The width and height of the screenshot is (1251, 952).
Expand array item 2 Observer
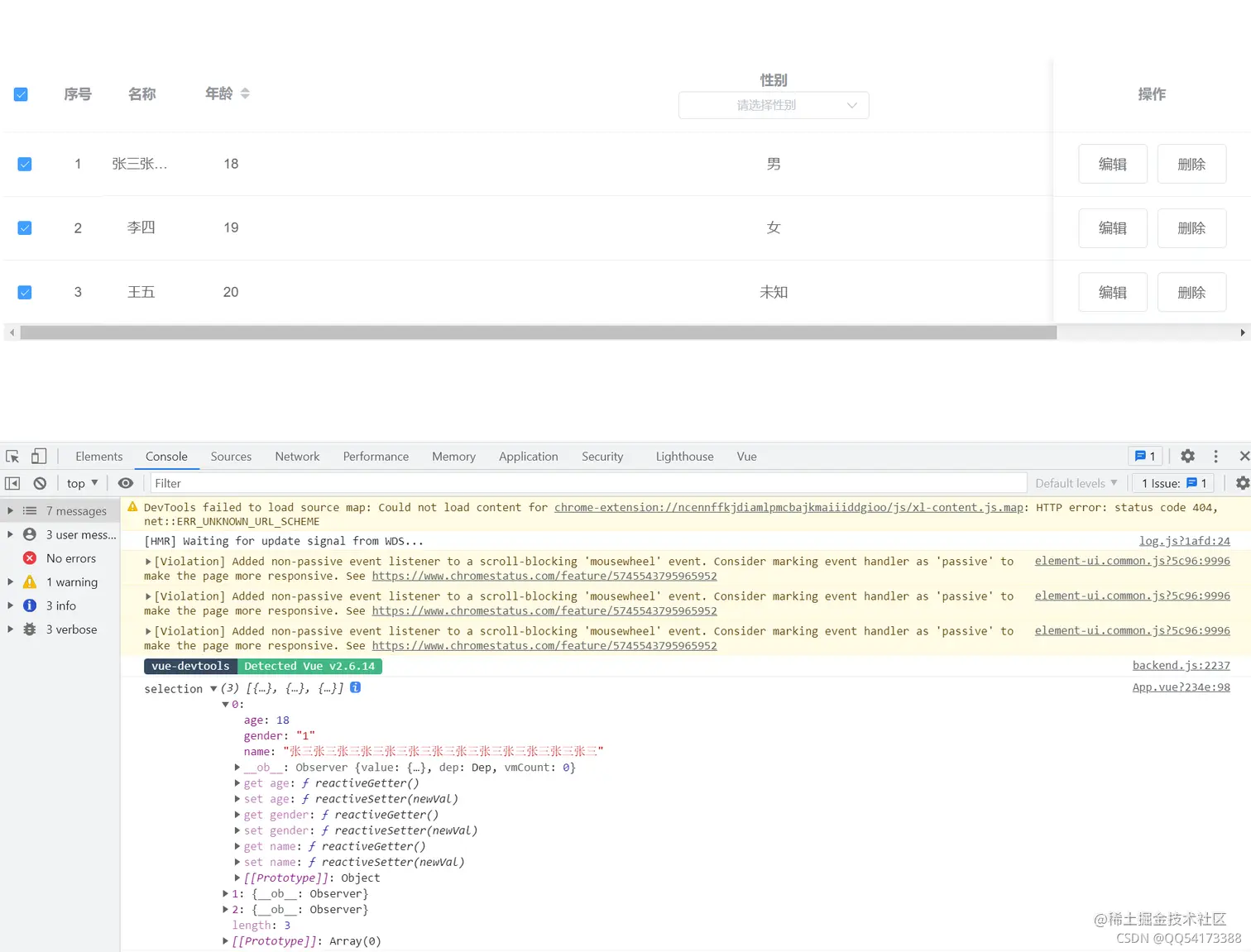tap(225, 909)
